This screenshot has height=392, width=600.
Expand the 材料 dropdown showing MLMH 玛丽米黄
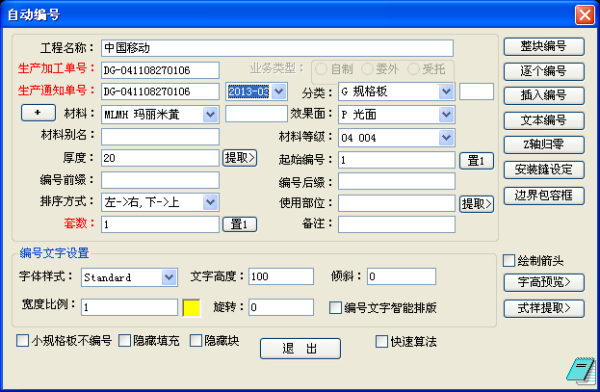[210, 114]
